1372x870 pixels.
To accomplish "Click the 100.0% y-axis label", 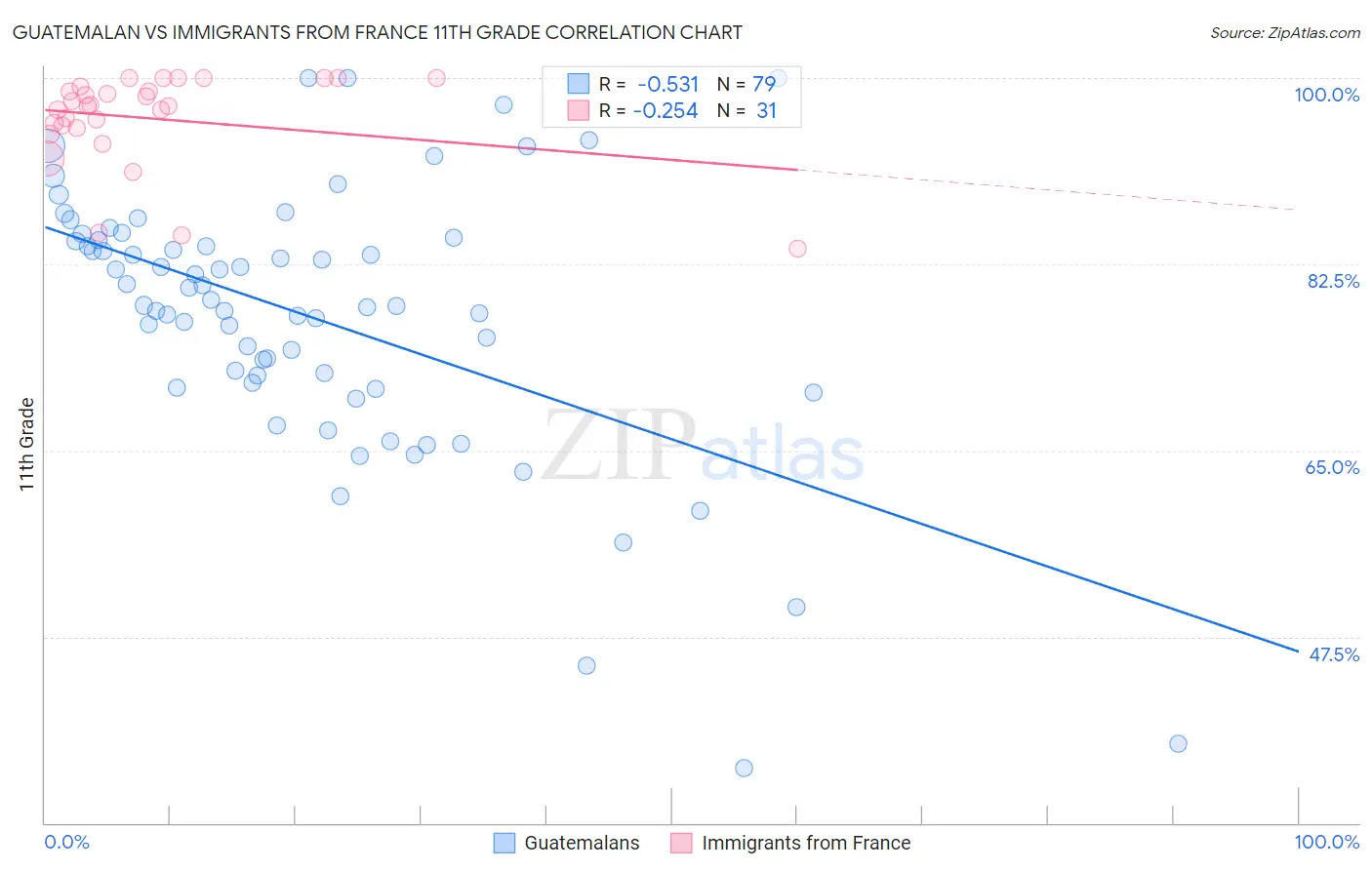I will (1326, 95).
